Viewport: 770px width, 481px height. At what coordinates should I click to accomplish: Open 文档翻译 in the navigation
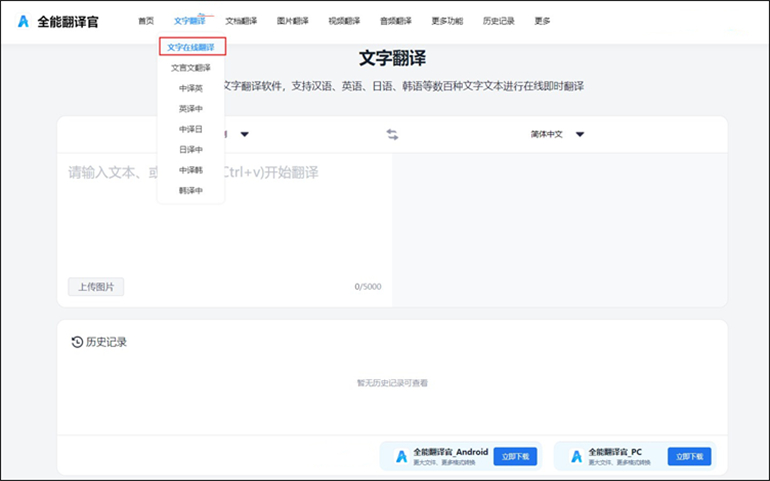coord(241,21)
